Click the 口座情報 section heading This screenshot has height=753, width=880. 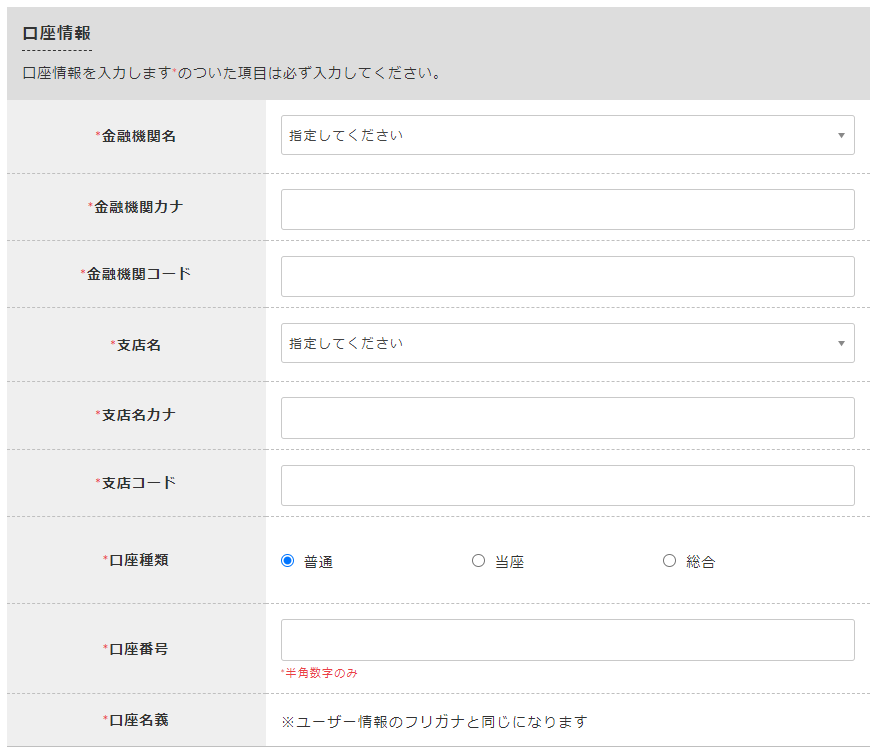pyautogui.click(x=55, y=32)
